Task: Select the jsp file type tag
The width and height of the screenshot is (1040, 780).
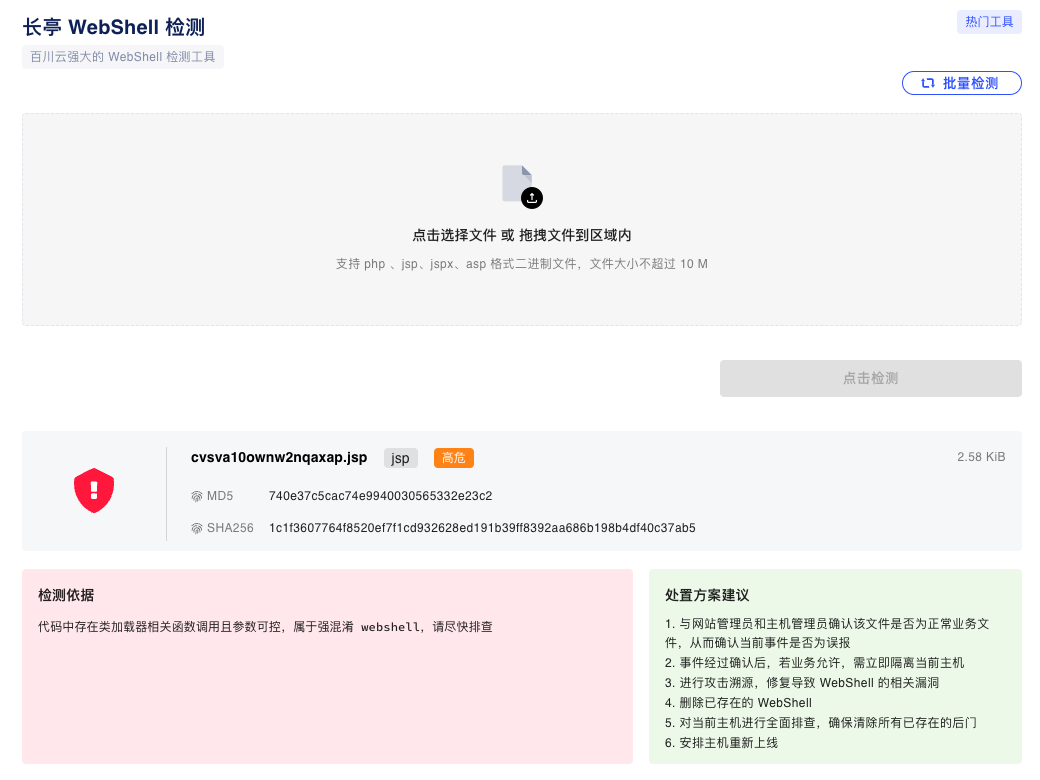Action: (400, 458)
